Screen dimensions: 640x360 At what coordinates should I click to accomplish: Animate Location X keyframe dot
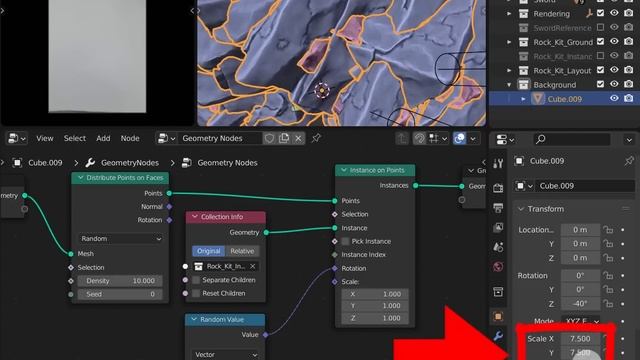pos(623,230)
